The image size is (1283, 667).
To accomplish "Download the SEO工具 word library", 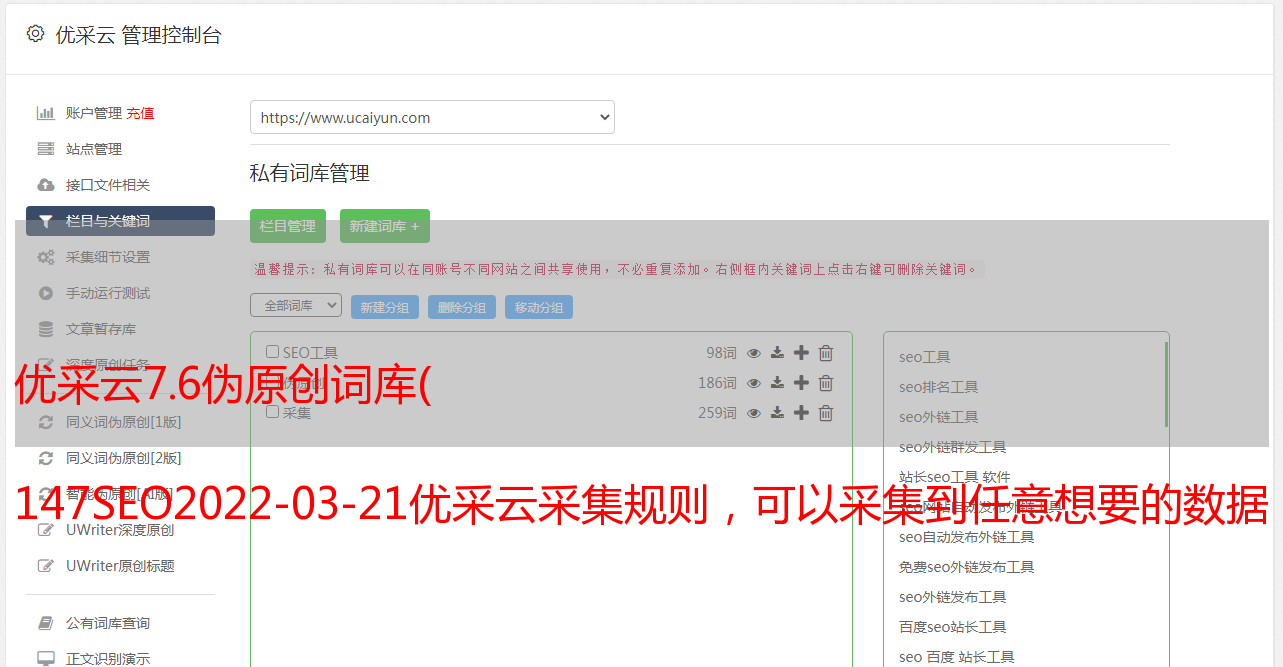I will [x=777, y=353].
